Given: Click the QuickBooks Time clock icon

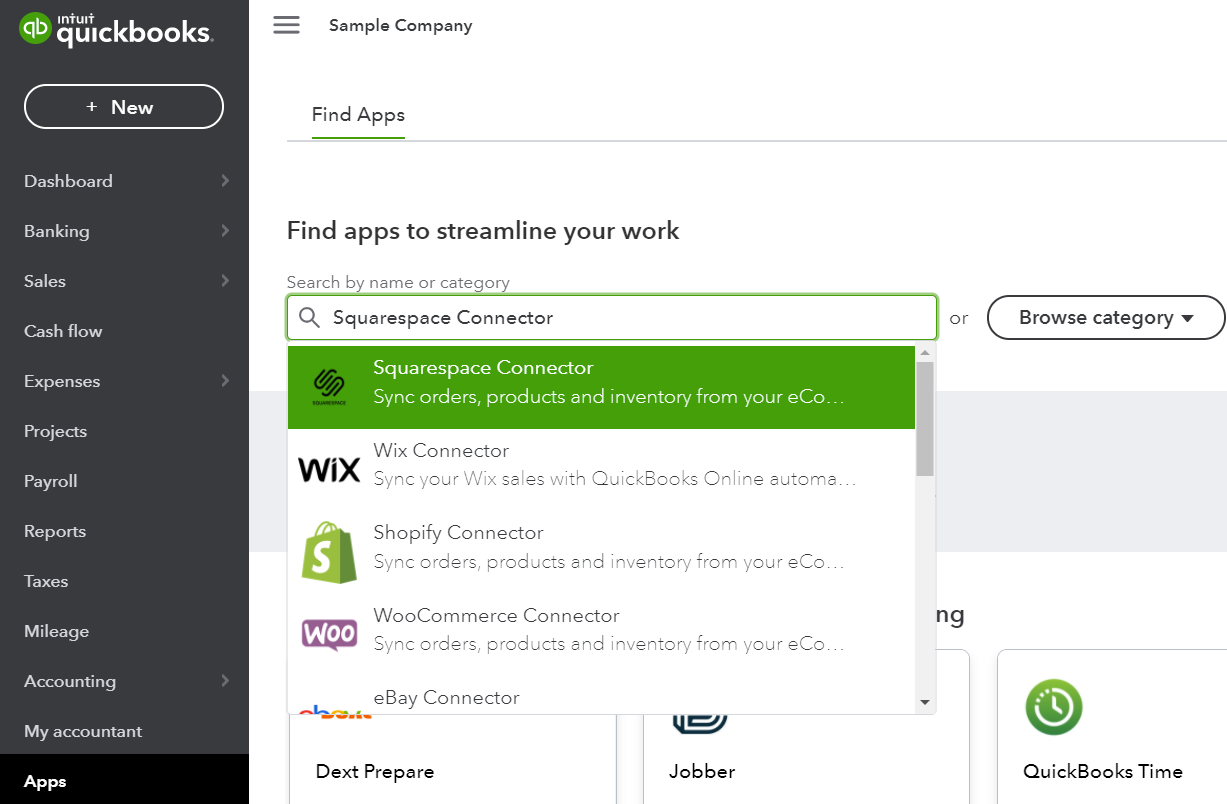Looking at the screenshot, I should click(x=1054, y=707).
